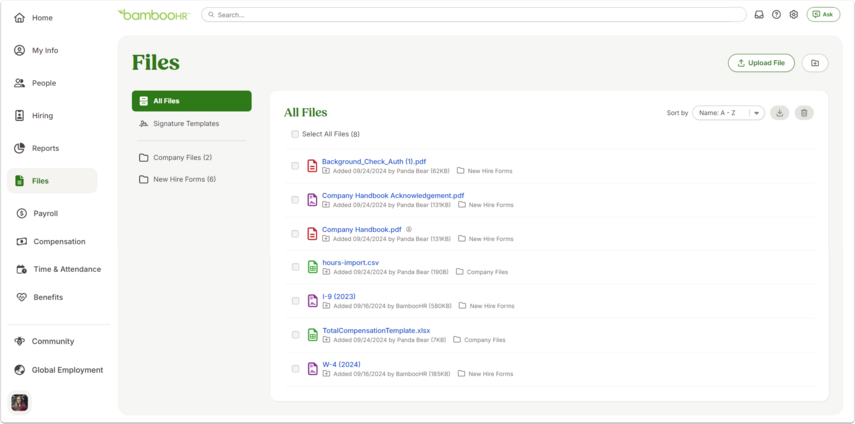Click the Ask button
The image size is (855, 424).
(823, 15)
